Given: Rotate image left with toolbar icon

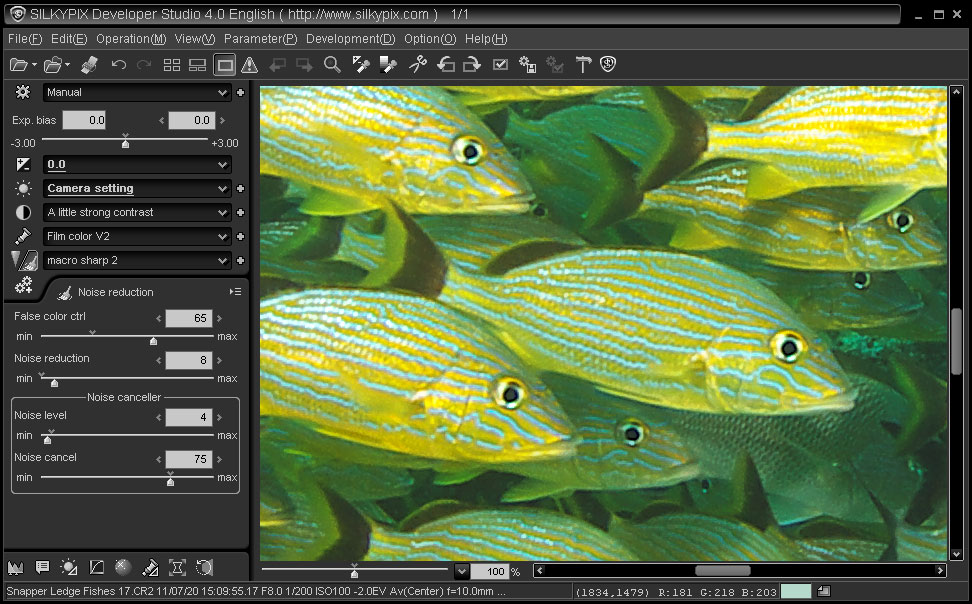Looking at the screenshot, I should point(446,65).
